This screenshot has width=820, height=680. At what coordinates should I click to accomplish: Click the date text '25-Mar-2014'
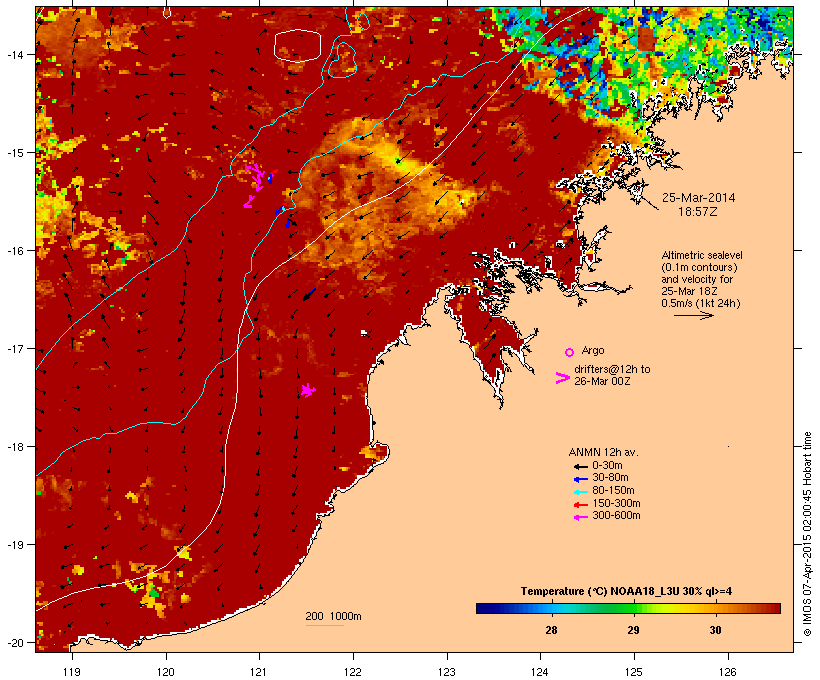(699, 198)
